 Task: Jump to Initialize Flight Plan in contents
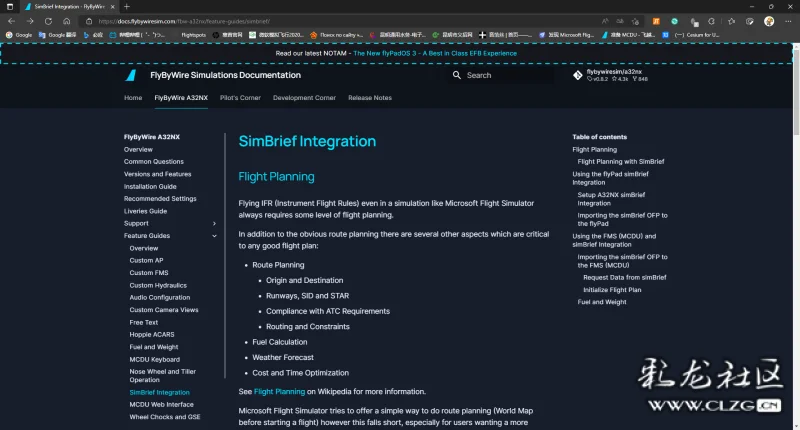(x=612, y=290)
